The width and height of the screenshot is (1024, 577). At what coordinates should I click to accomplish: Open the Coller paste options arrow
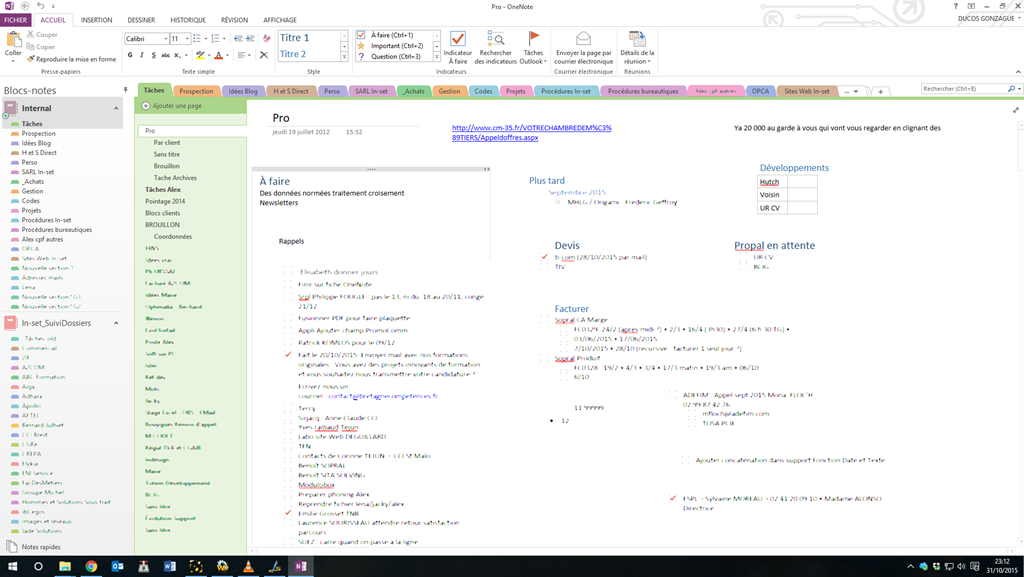tap(13, 59)
